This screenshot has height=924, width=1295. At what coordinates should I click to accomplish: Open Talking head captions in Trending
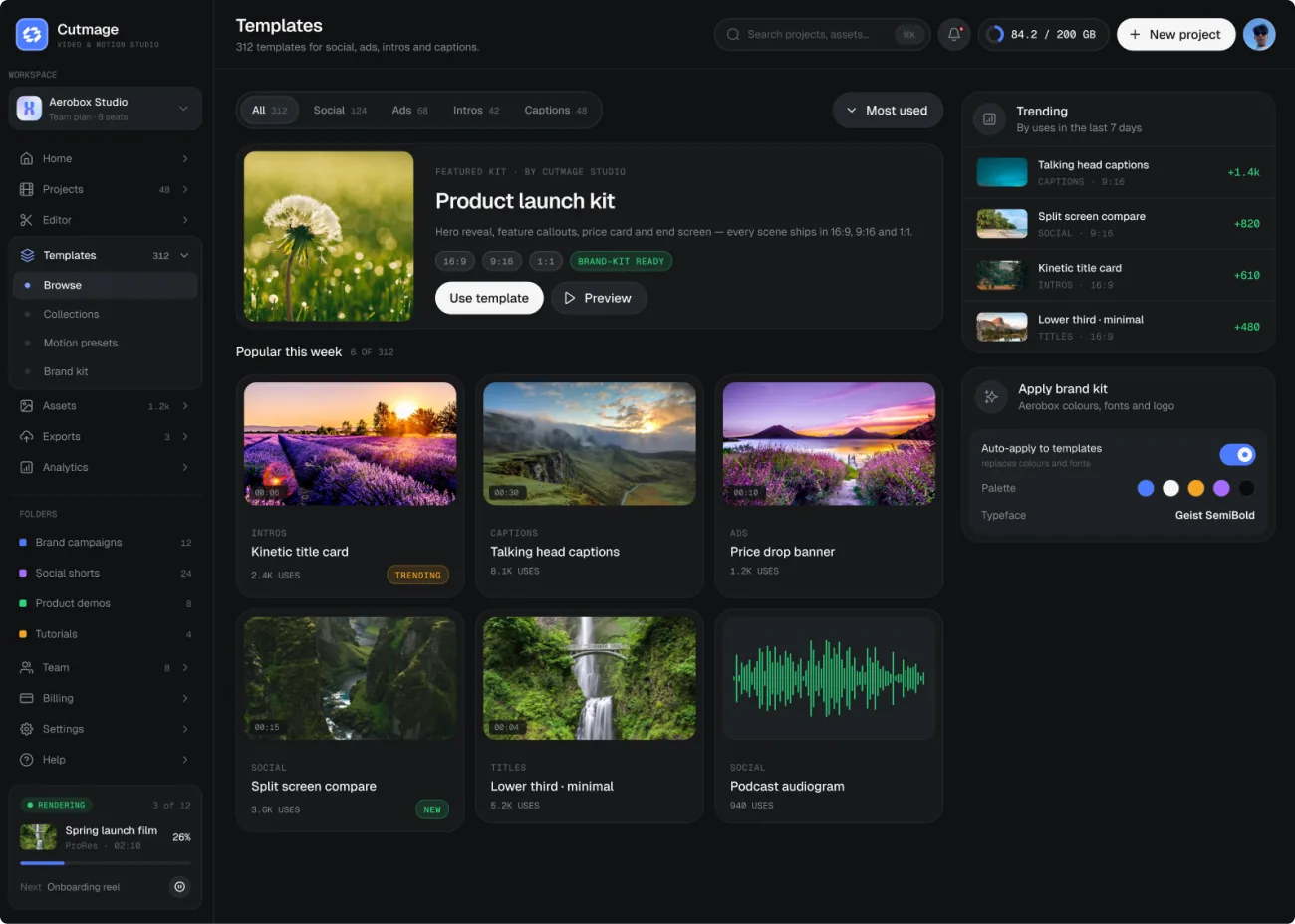1119,172
